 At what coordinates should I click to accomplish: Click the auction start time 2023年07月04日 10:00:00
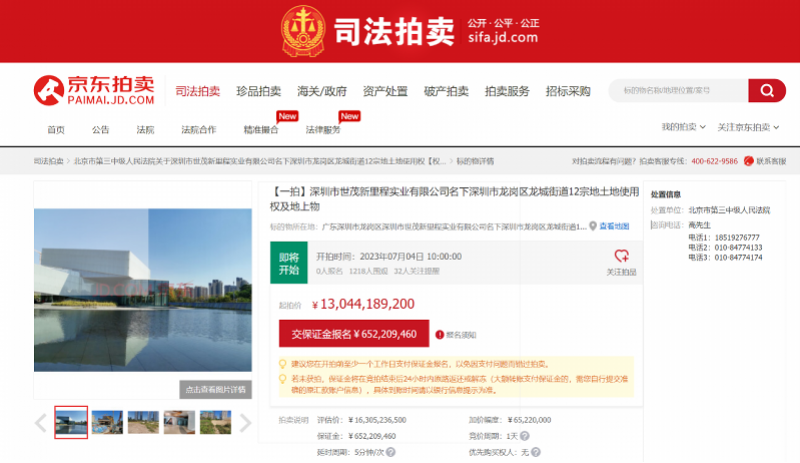(411, 256)
